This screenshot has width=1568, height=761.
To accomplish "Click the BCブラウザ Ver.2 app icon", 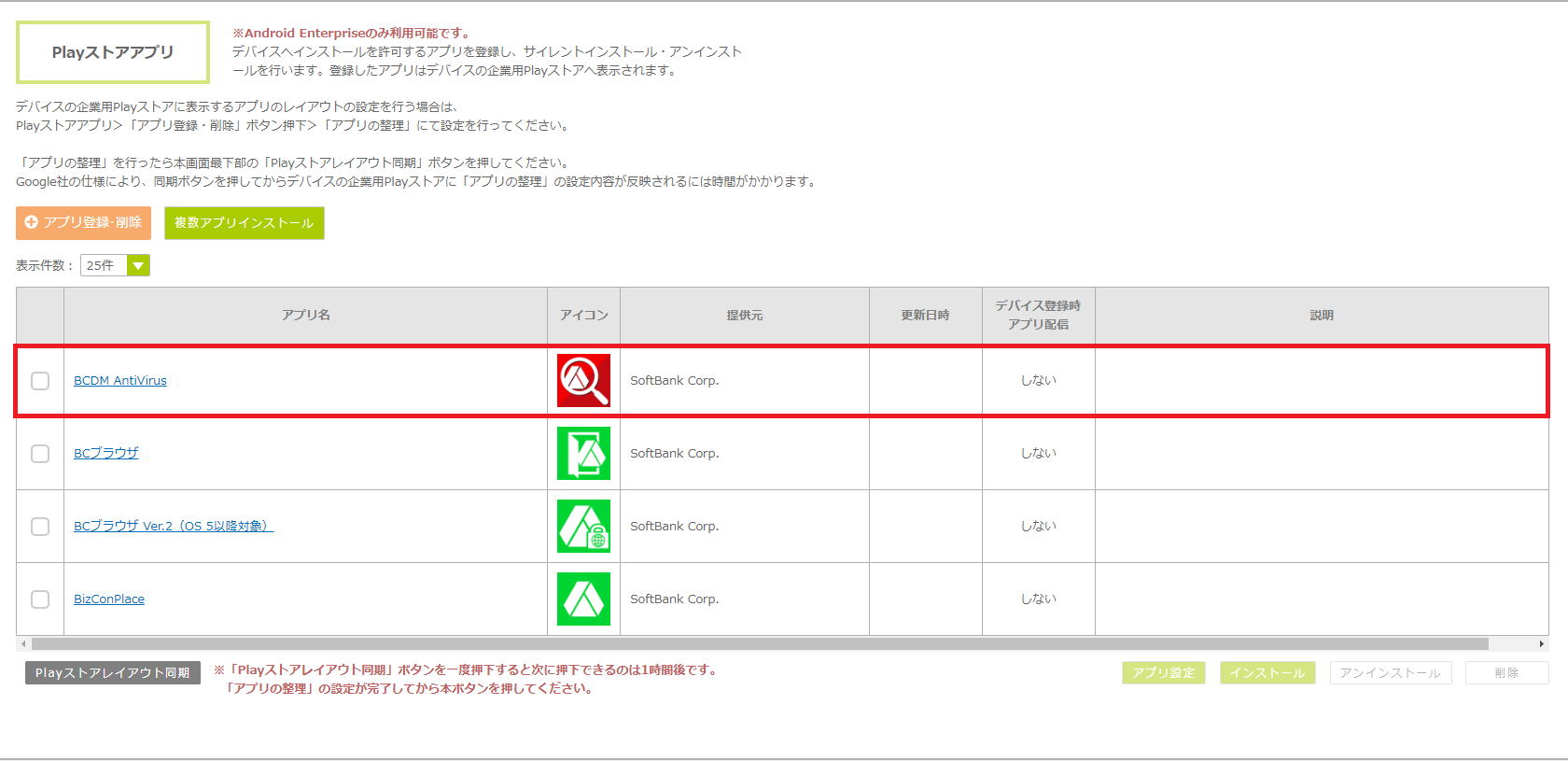I will coord(583,526).
